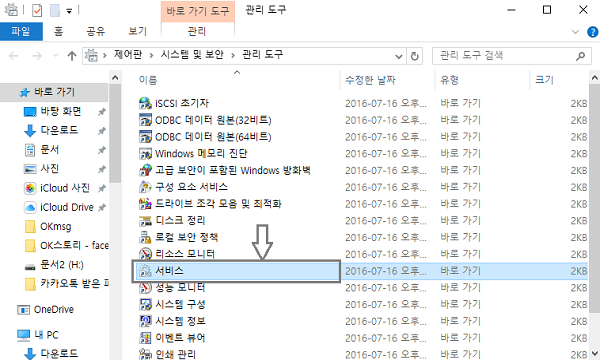Click the file list scrollbar up arrow
The height and width of the screenshot is (360, 600).
click(595, 78)
